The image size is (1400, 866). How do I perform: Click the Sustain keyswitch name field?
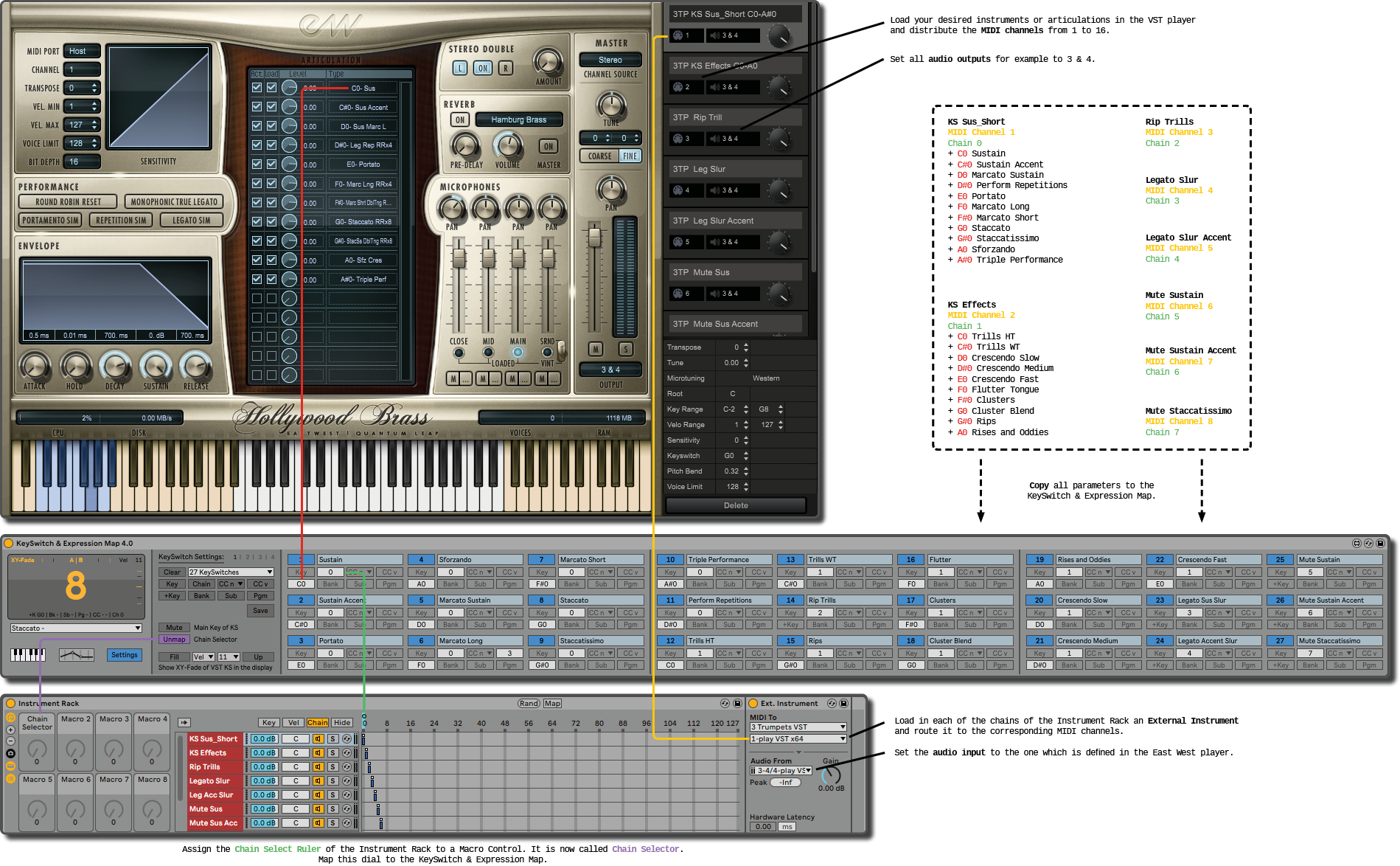pyautogui.click(x=360, y=559)
